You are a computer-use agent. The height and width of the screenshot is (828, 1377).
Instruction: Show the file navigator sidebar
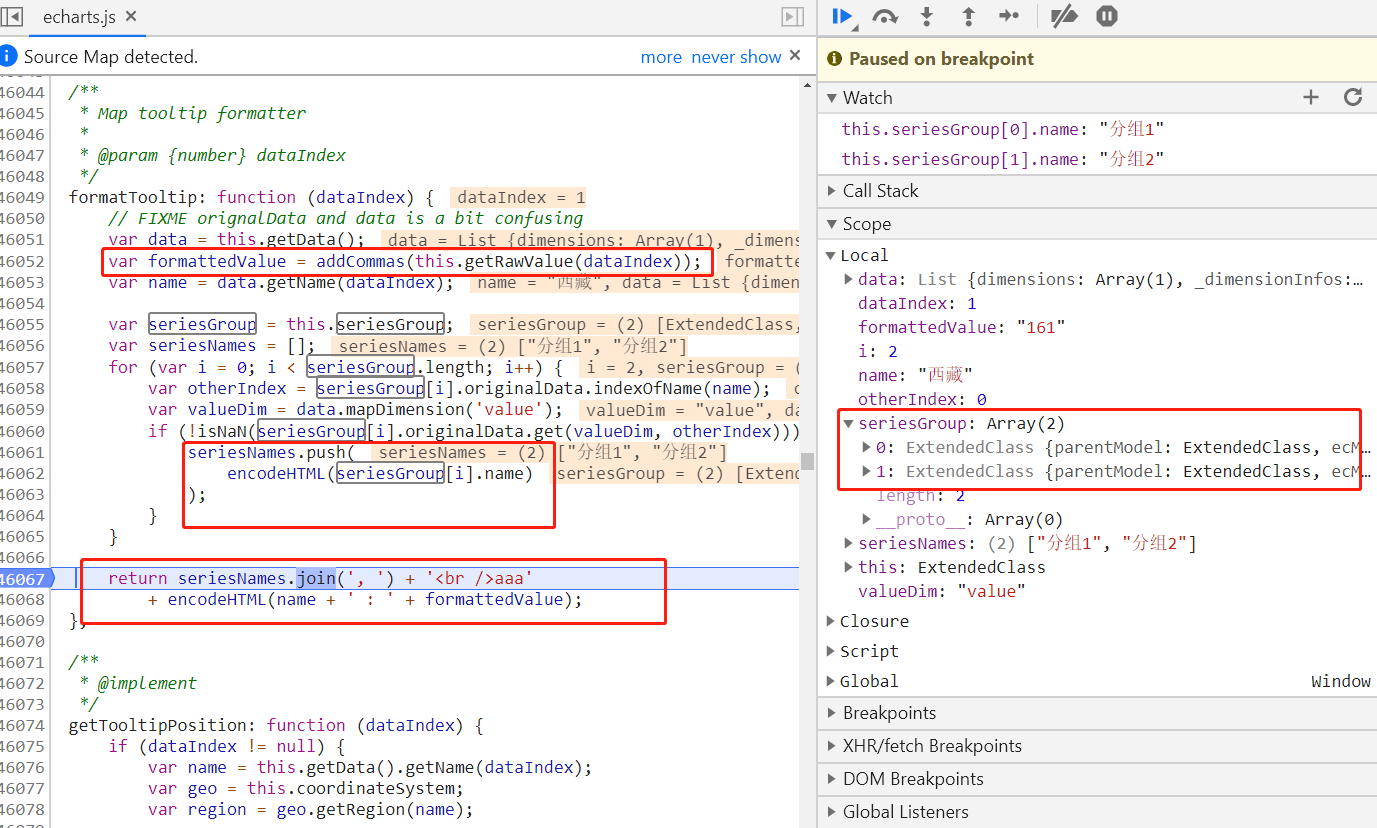click(11, 16)
